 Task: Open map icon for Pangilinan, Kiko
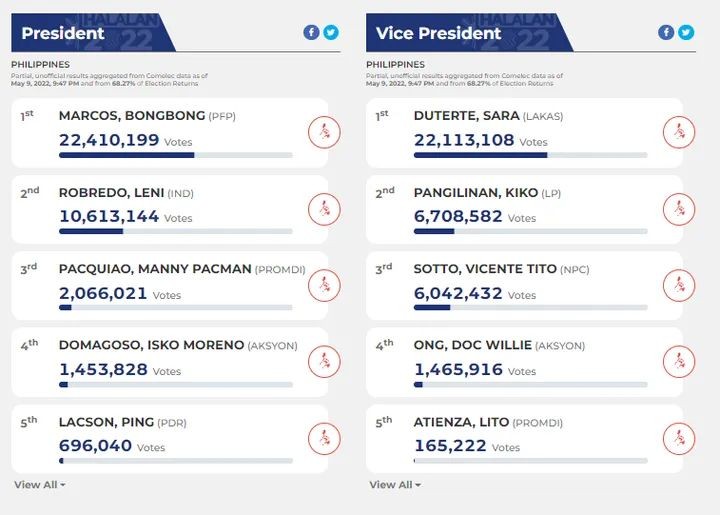679,209
